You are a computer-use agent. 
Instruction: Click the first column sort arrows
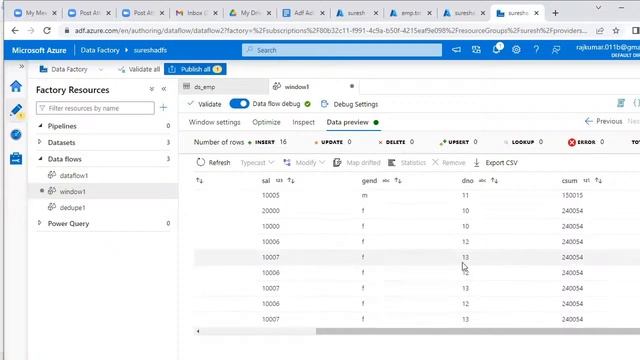(199, 180)
